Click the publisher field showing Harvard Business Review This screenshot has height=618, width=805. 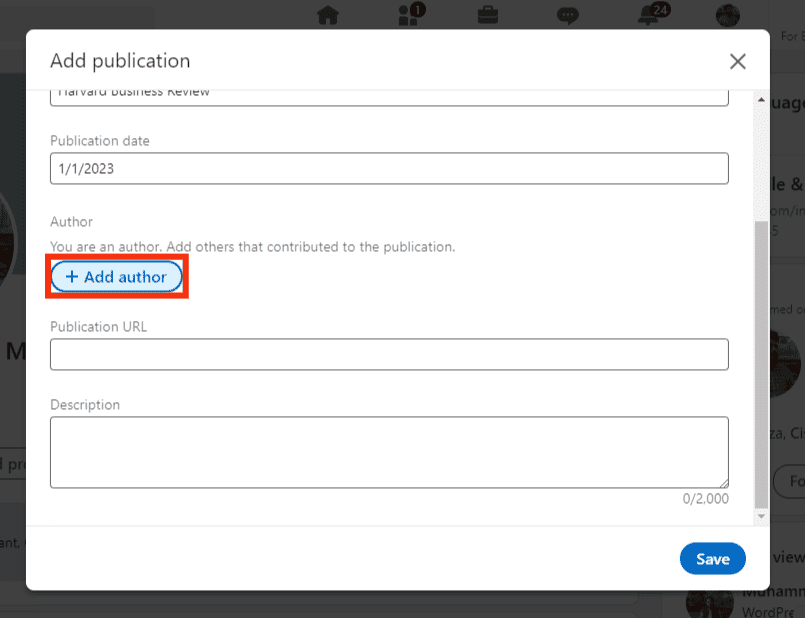pyautogui.click(x=389, y=98)
